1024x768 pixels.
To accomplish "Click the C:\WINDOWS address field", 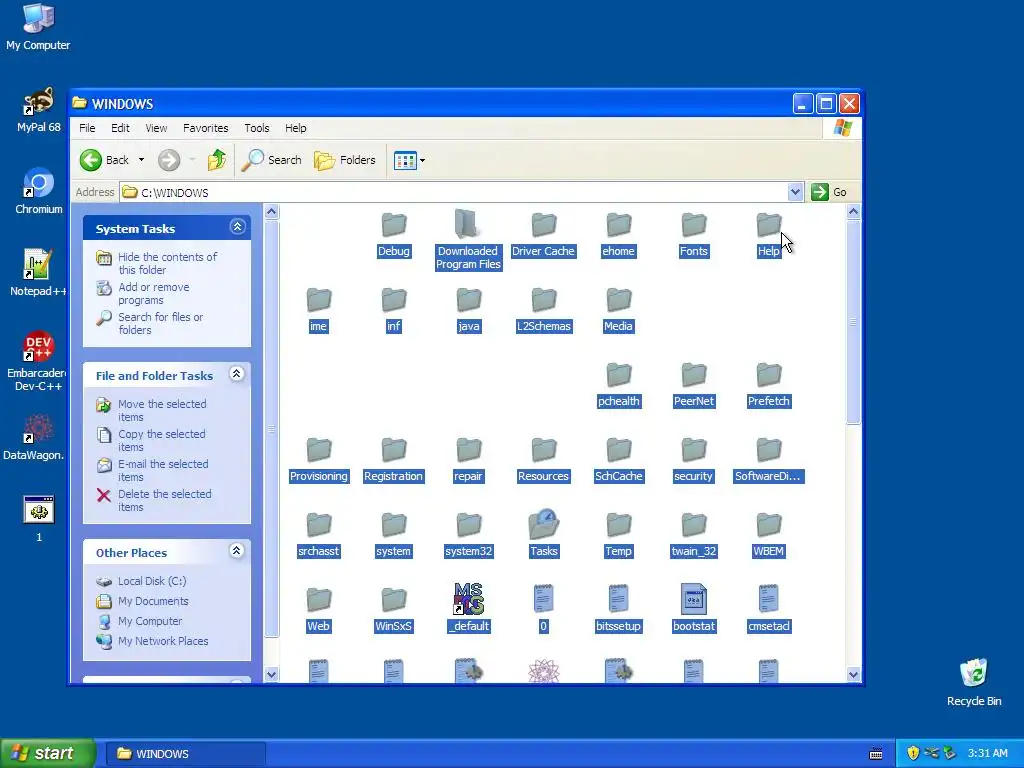I will click(x=454, y=192).
